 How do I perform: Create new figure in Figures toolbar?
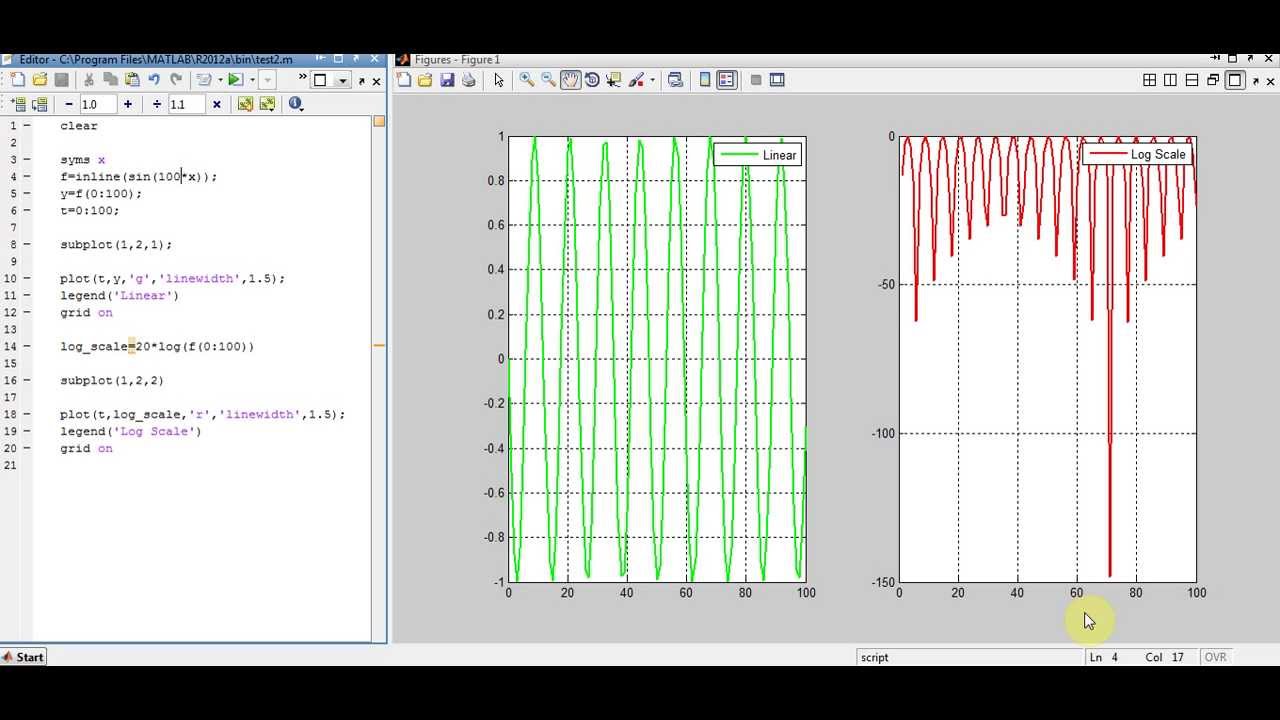tap(404, 80)
